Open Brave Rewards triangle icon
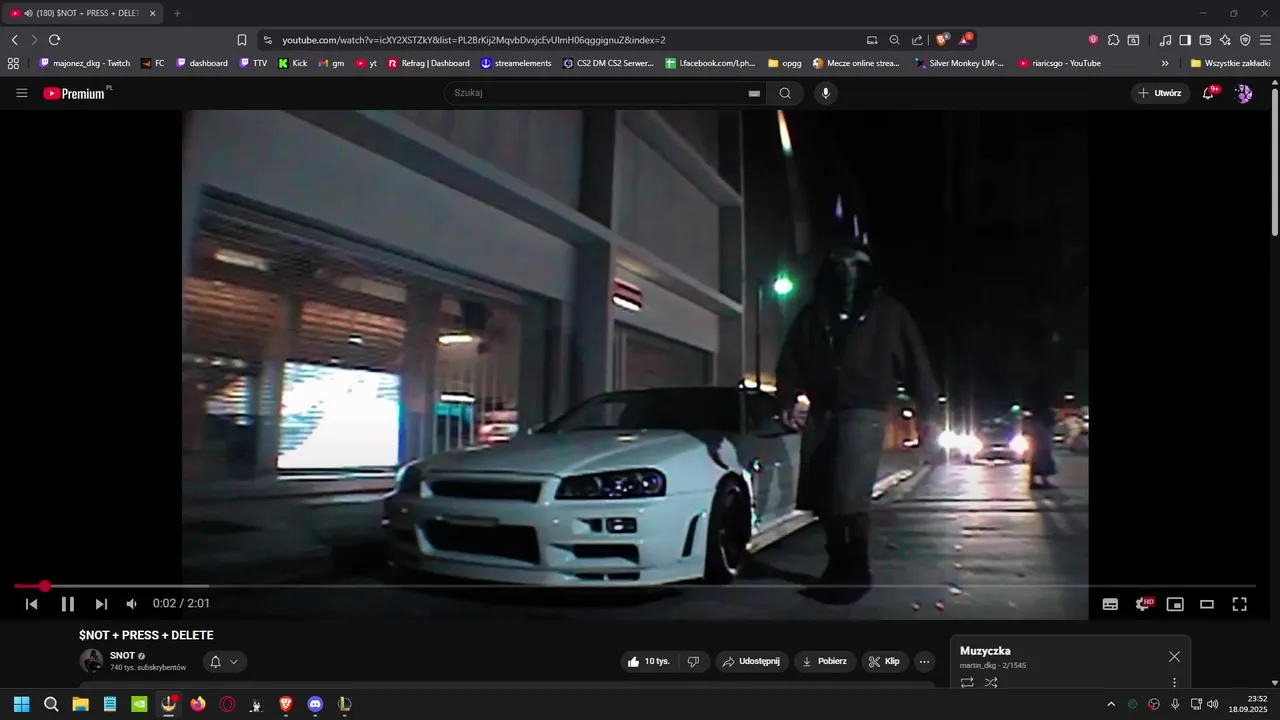This screenshot has width=1280, height=720. point(965,40)
